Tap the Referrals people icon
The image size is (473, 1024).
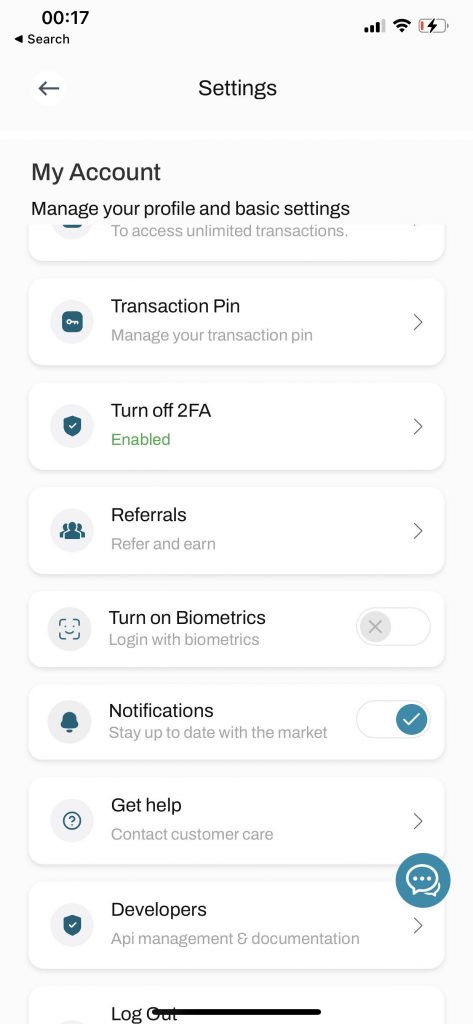point(72,531)
